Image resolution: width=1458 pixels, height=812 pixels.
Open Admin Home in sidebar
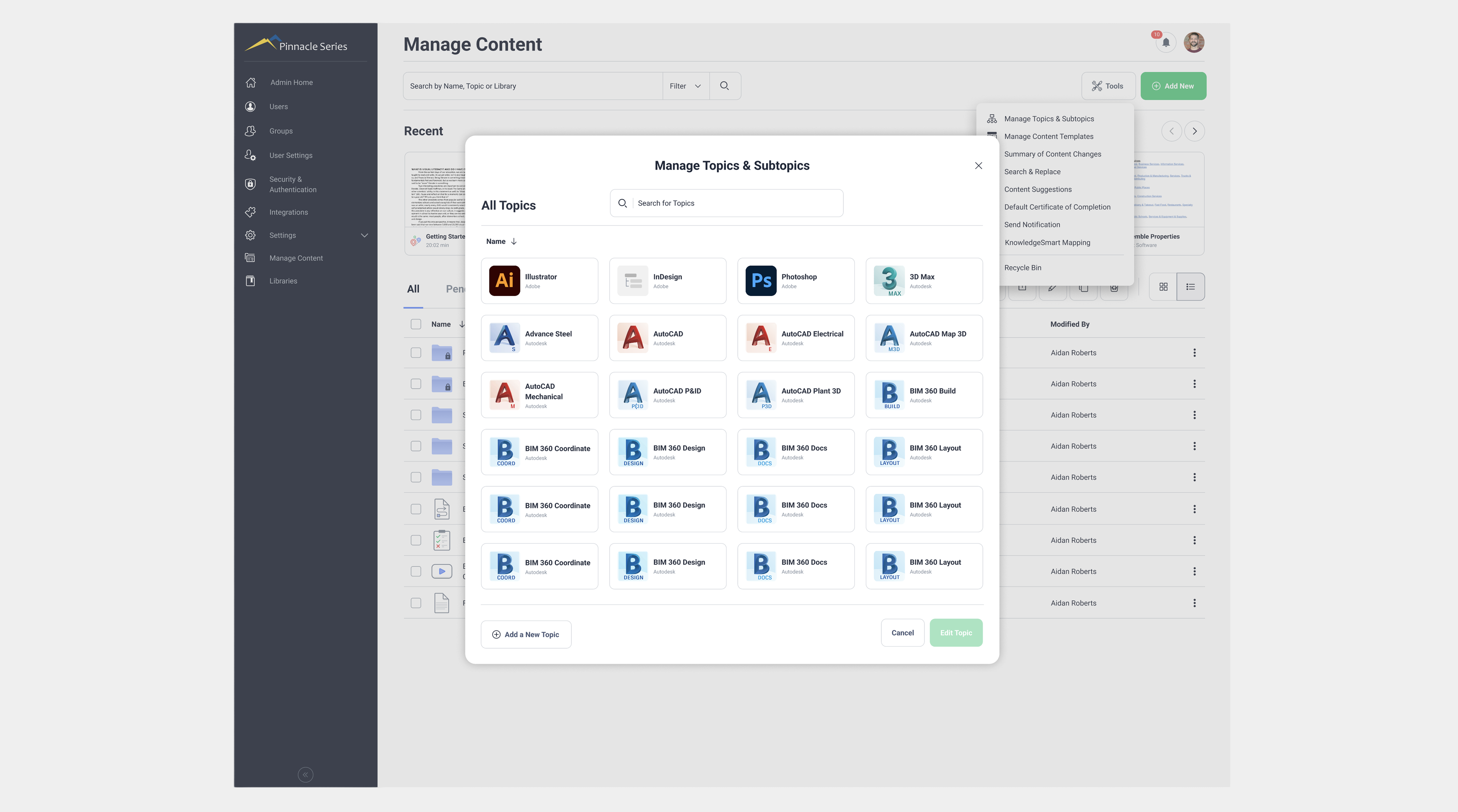(x=291, y=83)
